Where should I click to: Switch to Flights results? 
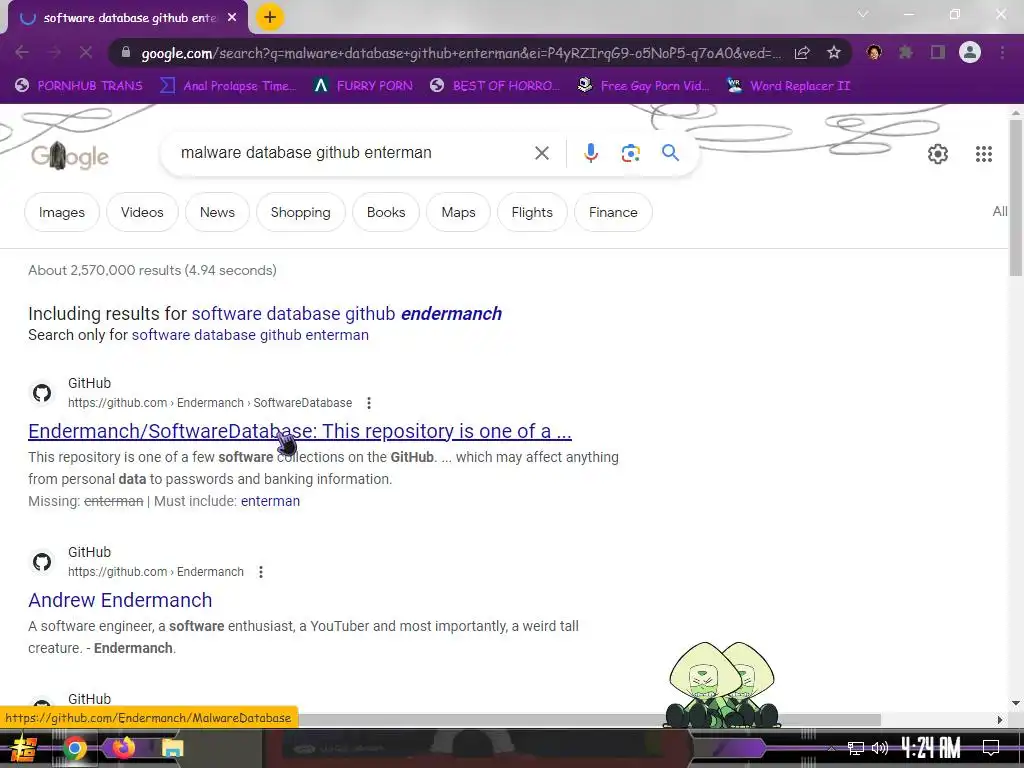[532, 212]
